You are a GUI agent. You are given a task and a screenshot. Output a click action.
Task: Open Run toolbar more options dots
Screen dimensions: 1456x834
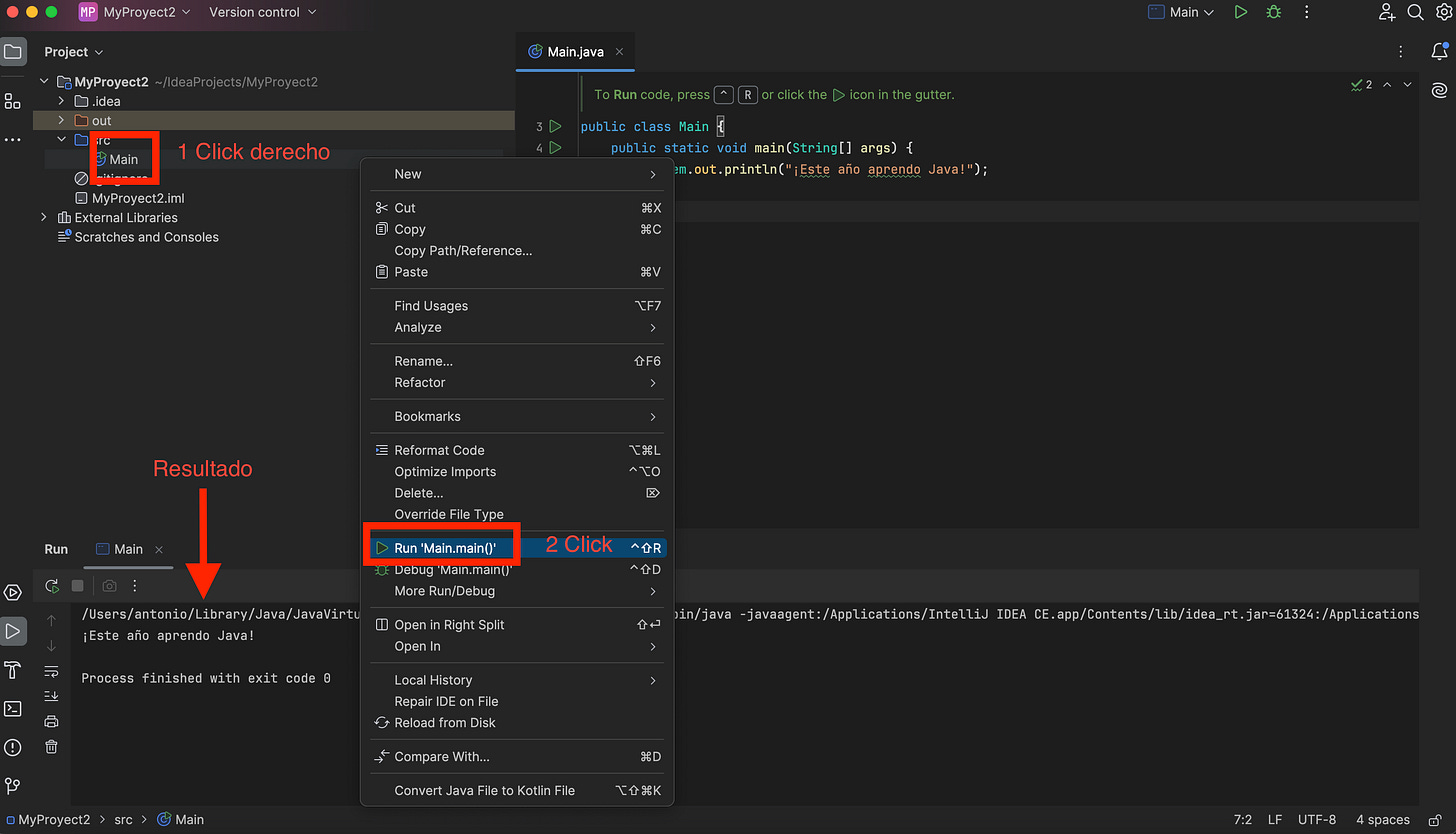(x=135, y=586)
